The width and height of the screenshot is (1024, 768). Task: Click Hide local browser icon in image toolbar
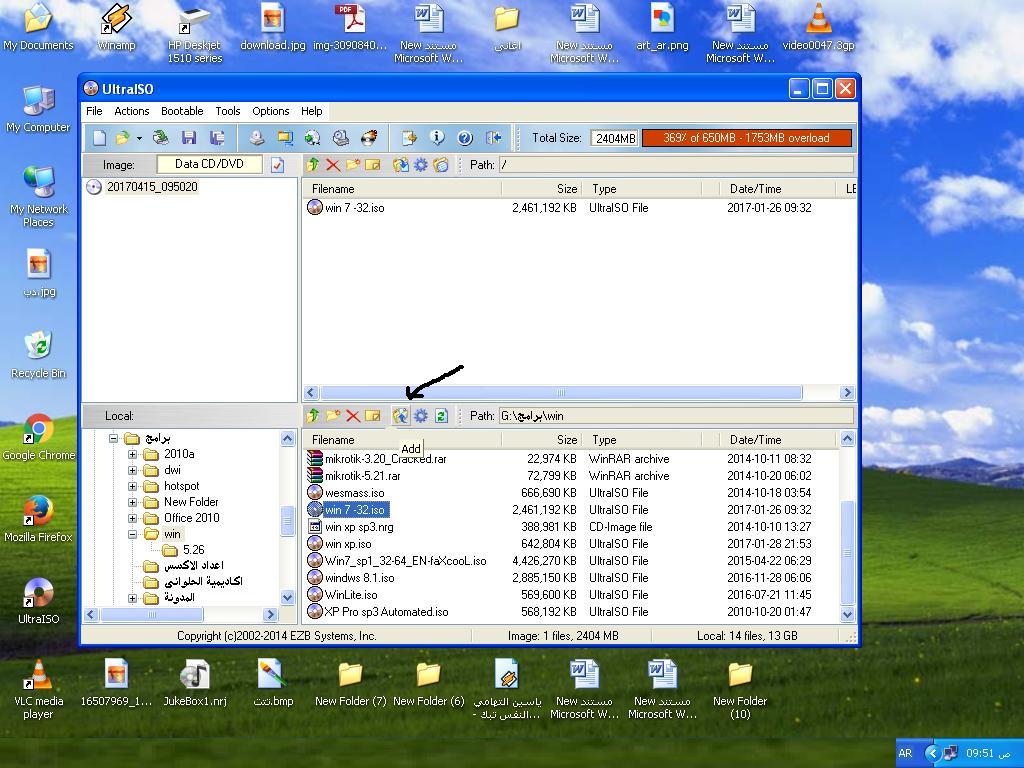click(441, 165)
